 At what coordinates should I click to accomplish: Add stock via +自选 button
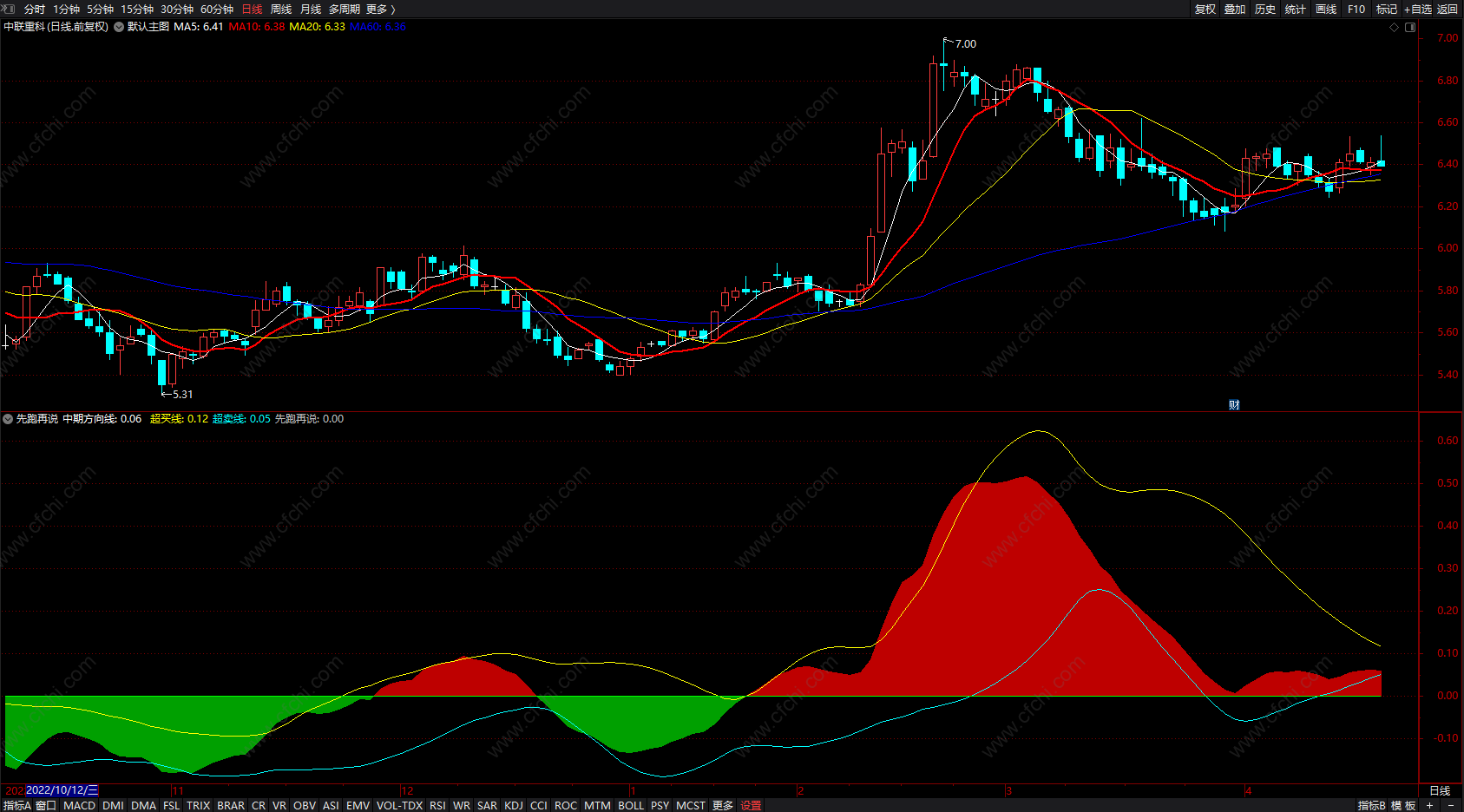coord(1418,9)
